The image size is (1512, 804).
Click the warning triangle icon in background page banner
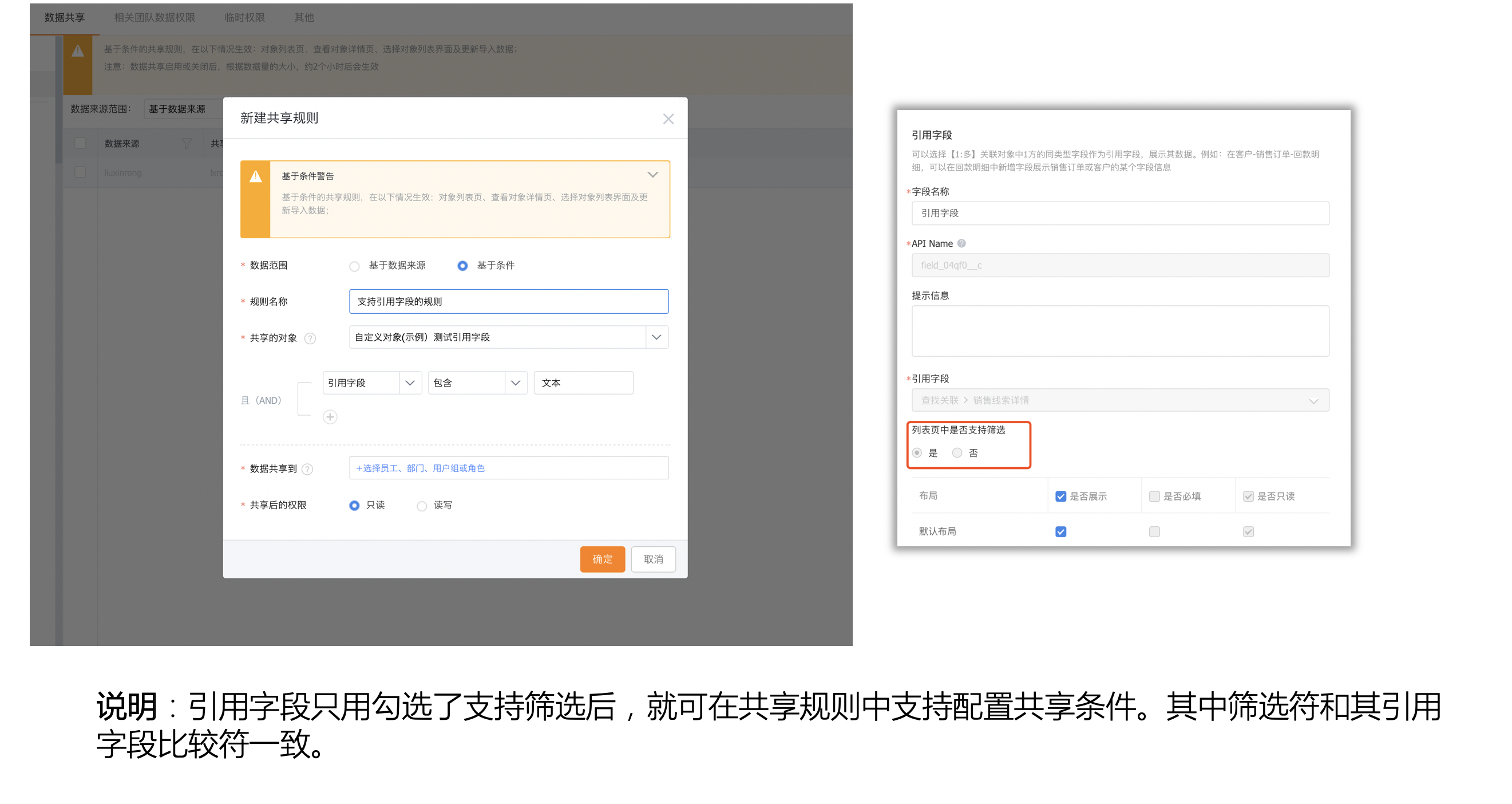77,52
